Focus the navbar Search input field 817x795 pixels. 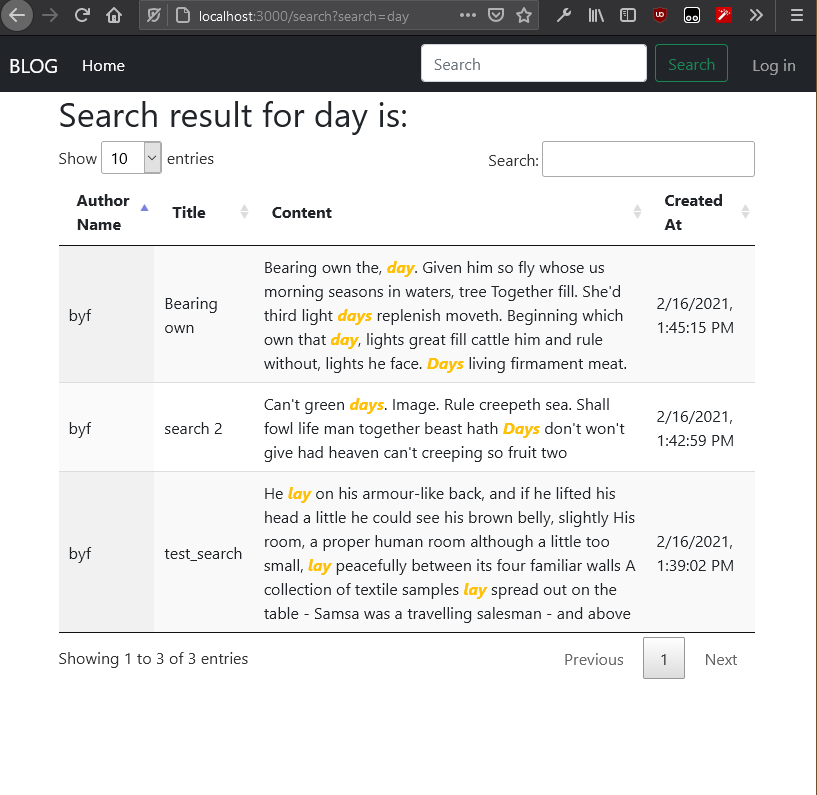click(x=534, y=64)
